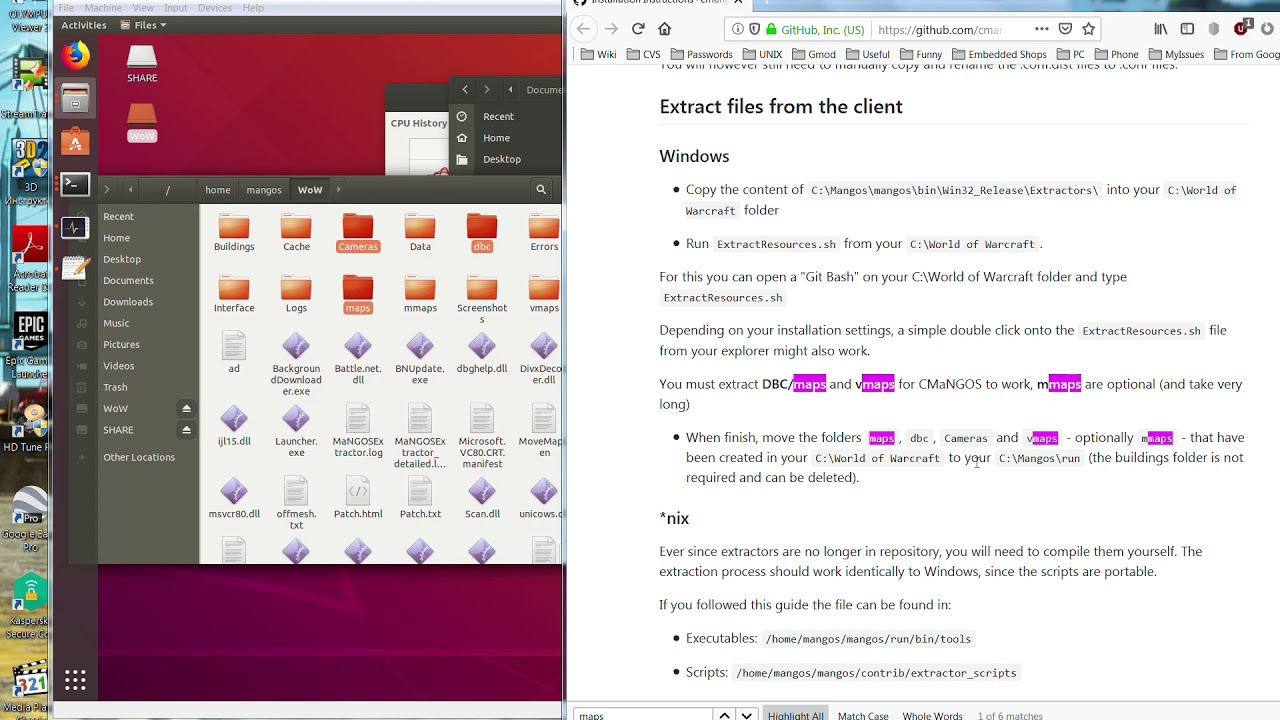Go to Downloads in Files sidebar
Screen dimensions: 1280x720
pyautogui.click(x=128, y=302)
